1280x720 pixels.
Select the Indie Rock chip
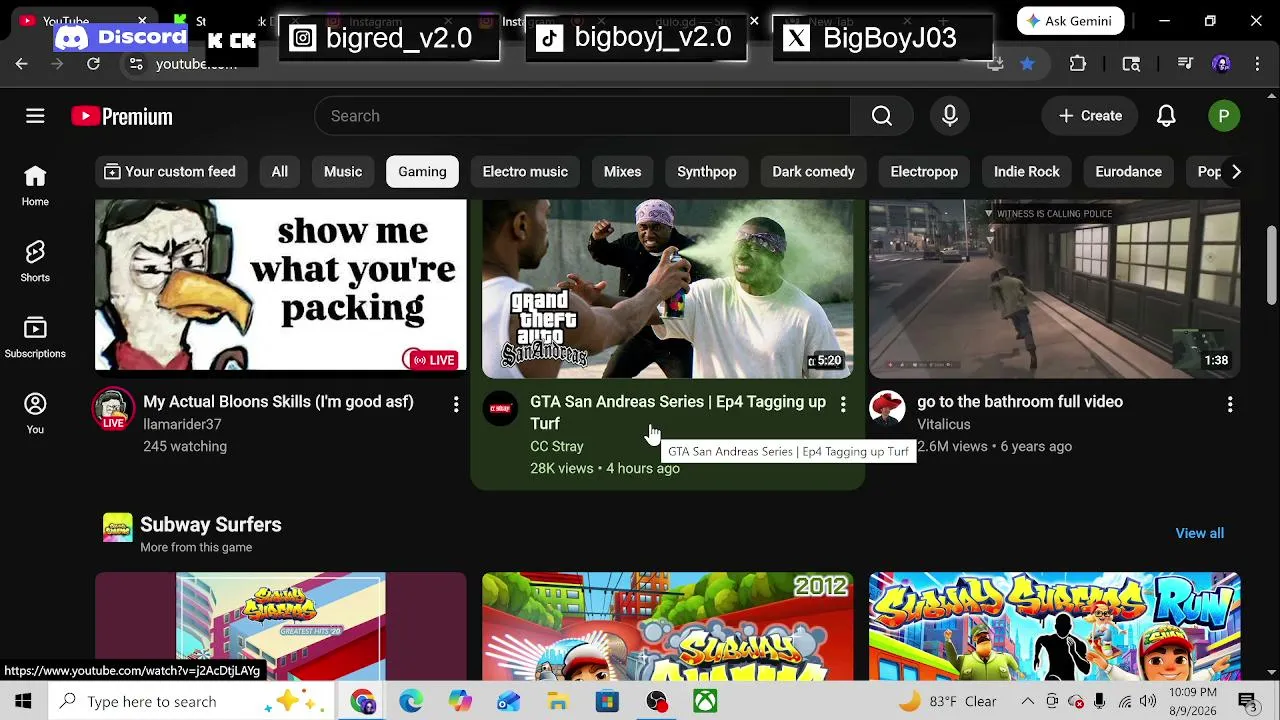1027,172
